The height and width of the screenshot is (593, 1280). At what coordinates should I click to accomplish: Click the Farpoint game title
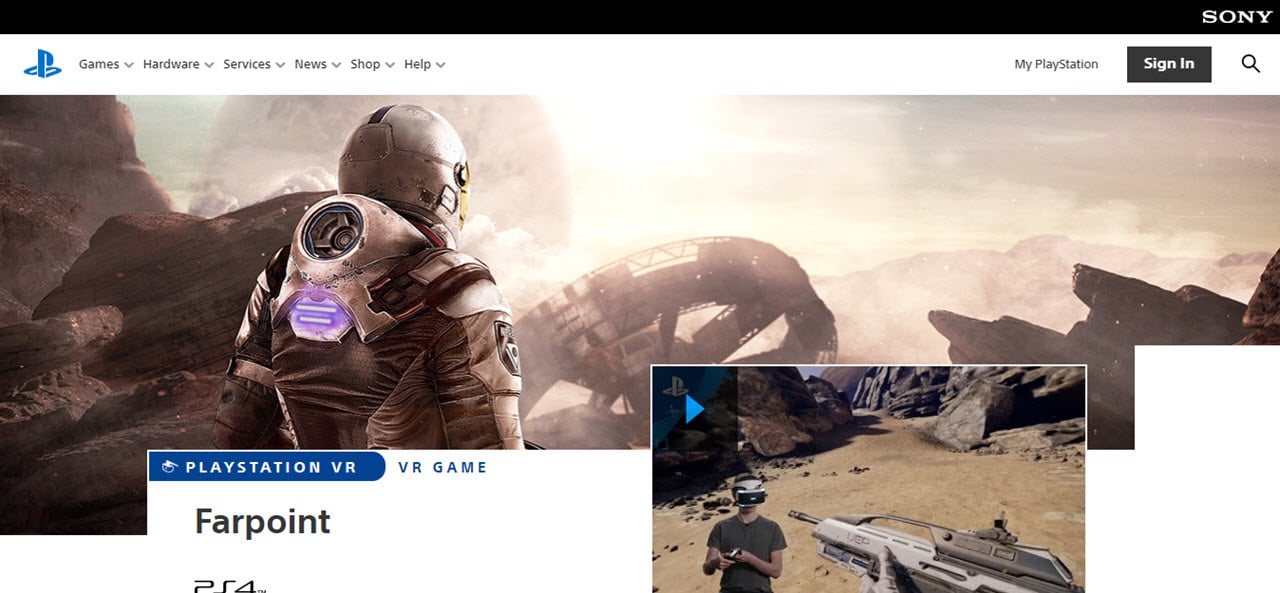(x=262, y=521)
